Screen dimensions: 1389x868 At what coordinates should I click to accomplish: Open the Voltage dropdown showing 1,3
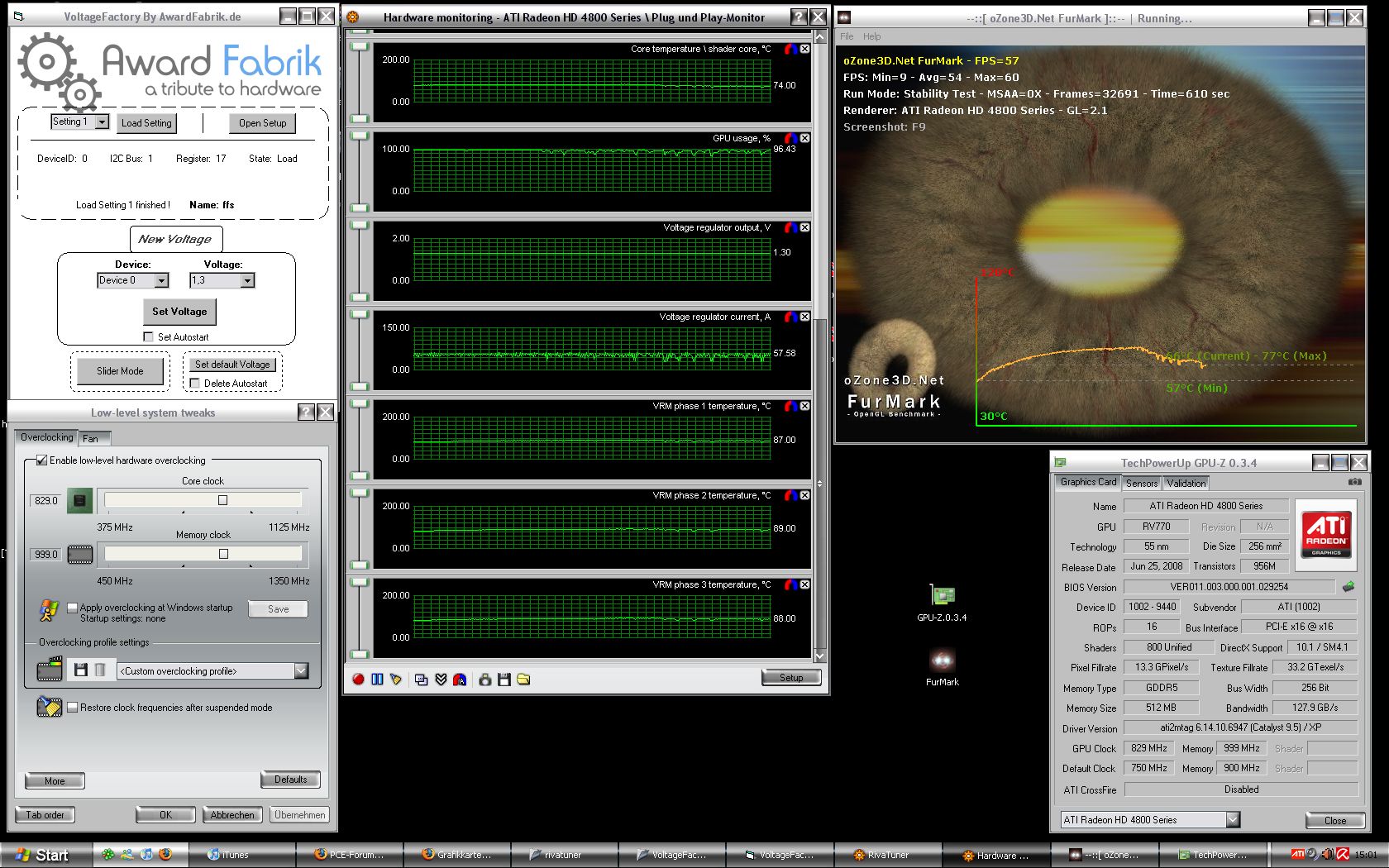coord(246,281)
